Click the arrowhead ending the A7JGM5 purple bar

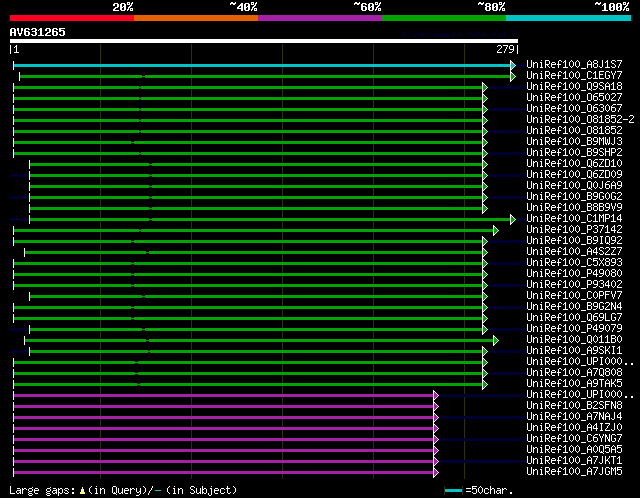click(x=436, y=472)
